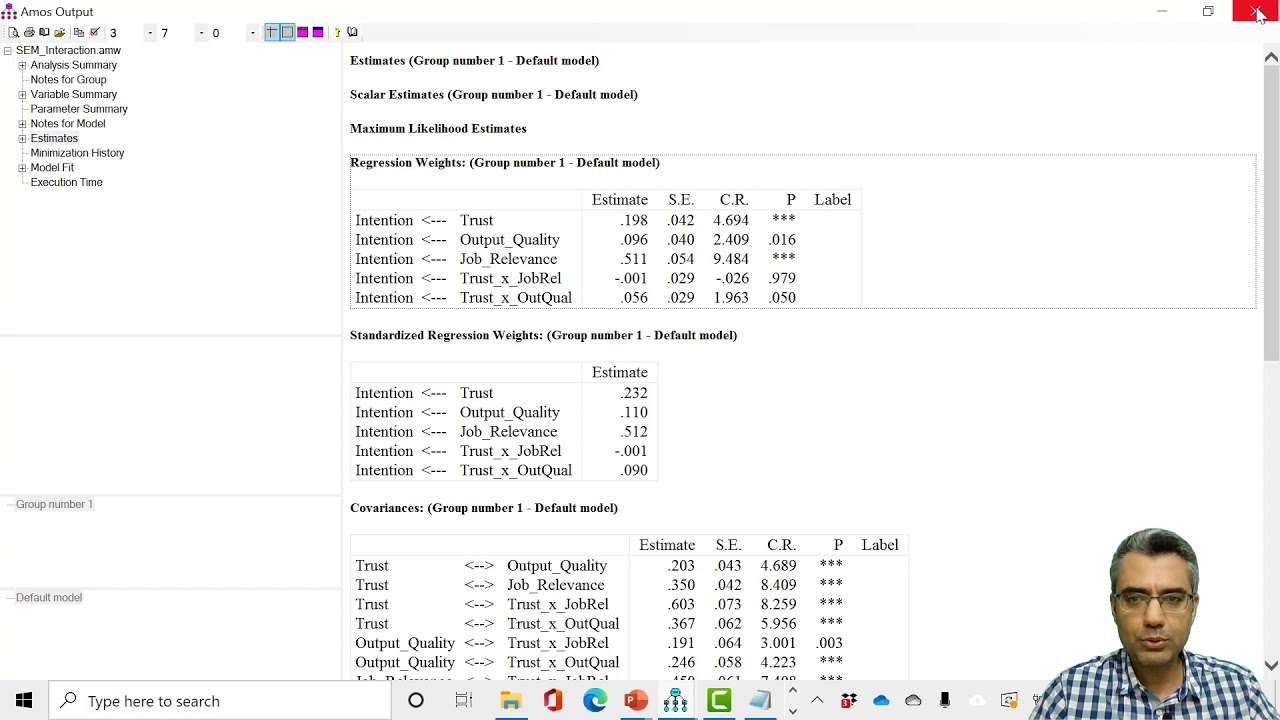Click the Copy to clipboard icon

(x=79, y=32)
